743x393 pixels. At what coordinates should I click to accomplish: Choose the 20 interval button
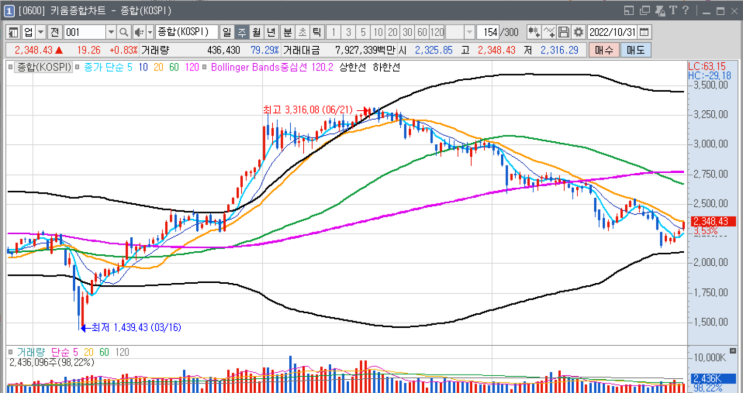point(392,32)
